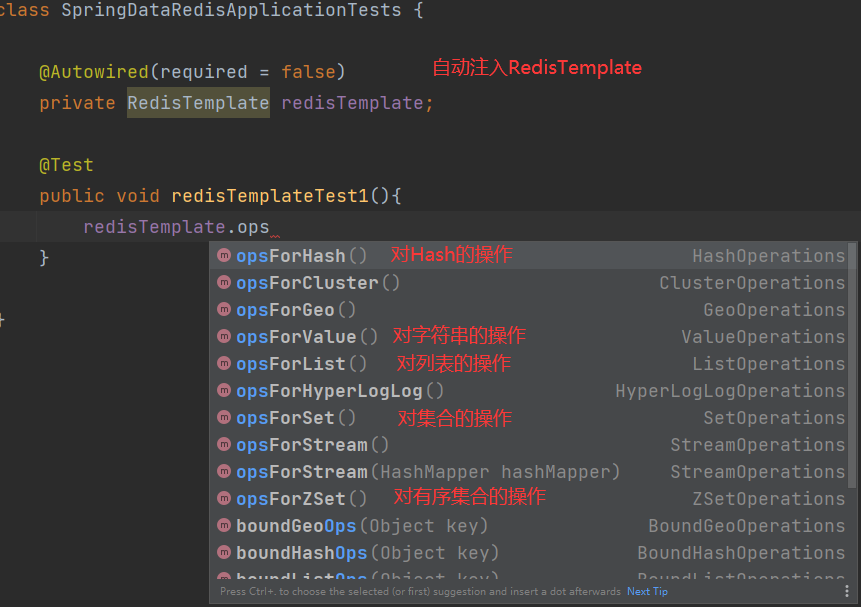Place the cursor after 'ops' in the code line
The height and width of the screenshot is (607, 861).
coord(270,227)
